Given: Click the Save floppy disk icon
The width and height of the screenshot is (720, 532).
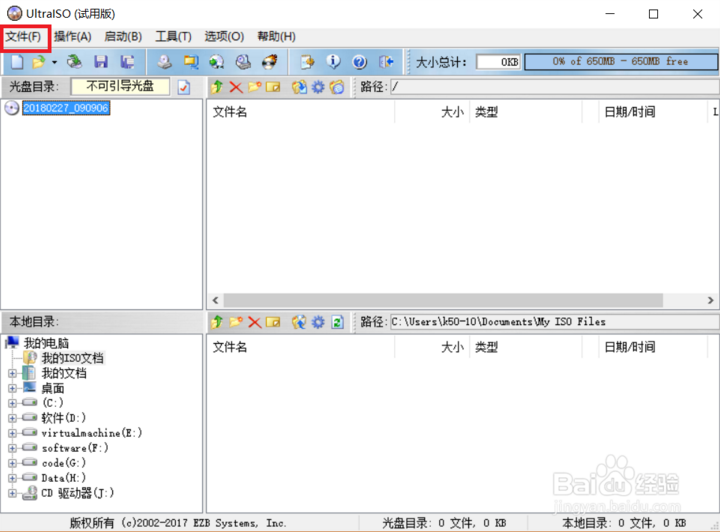Looking at the screenshot, I should tap(101, 62).
